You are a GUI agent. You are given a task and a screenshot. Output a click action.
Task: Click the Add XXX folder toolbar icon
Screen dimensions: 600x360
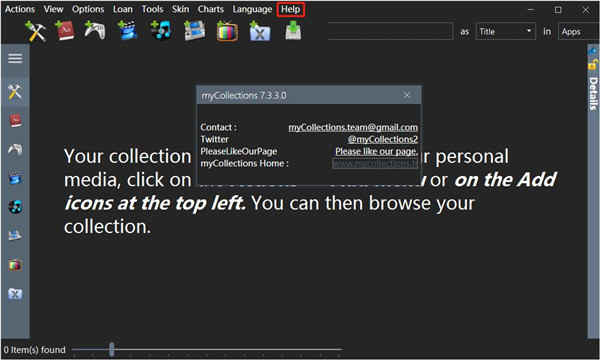260,31
